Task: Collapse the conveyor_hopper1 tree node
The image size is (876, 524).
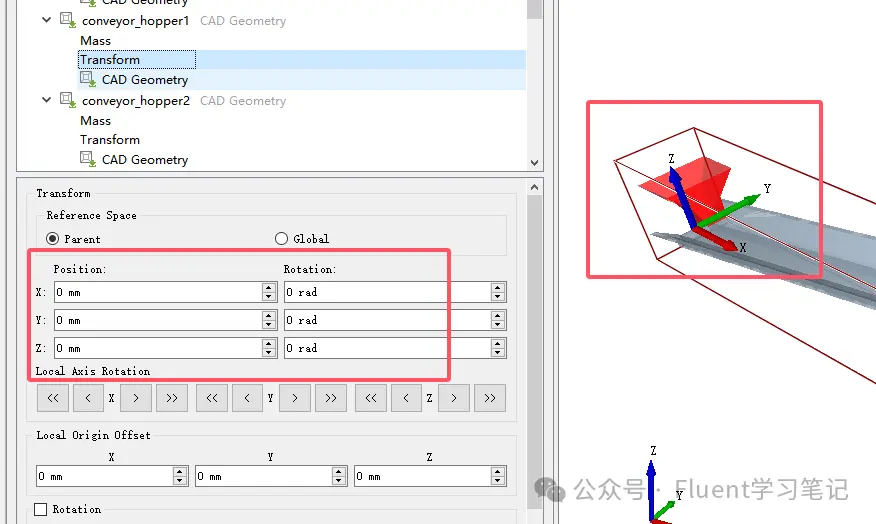Action: point(46,20)
